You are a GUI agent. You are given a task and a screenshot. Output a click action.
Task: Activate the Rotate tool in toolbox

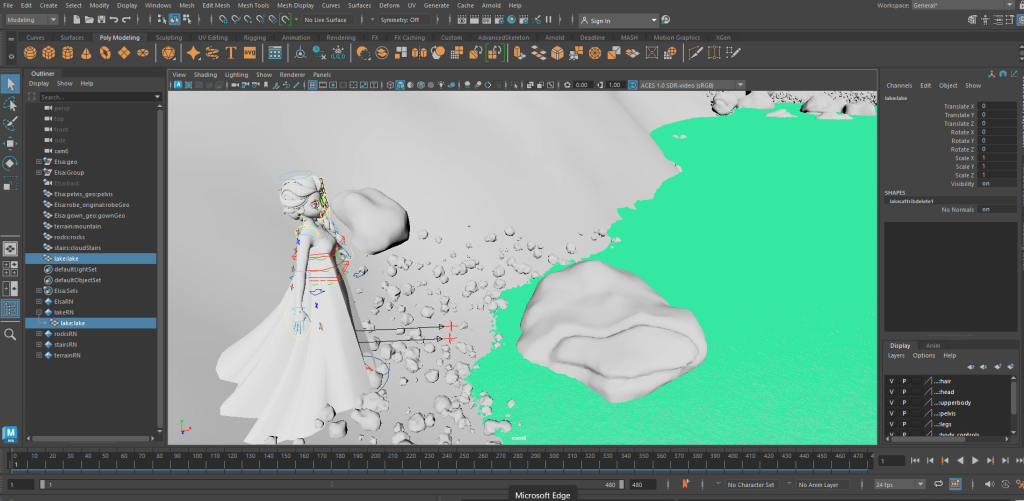(10, 163)
